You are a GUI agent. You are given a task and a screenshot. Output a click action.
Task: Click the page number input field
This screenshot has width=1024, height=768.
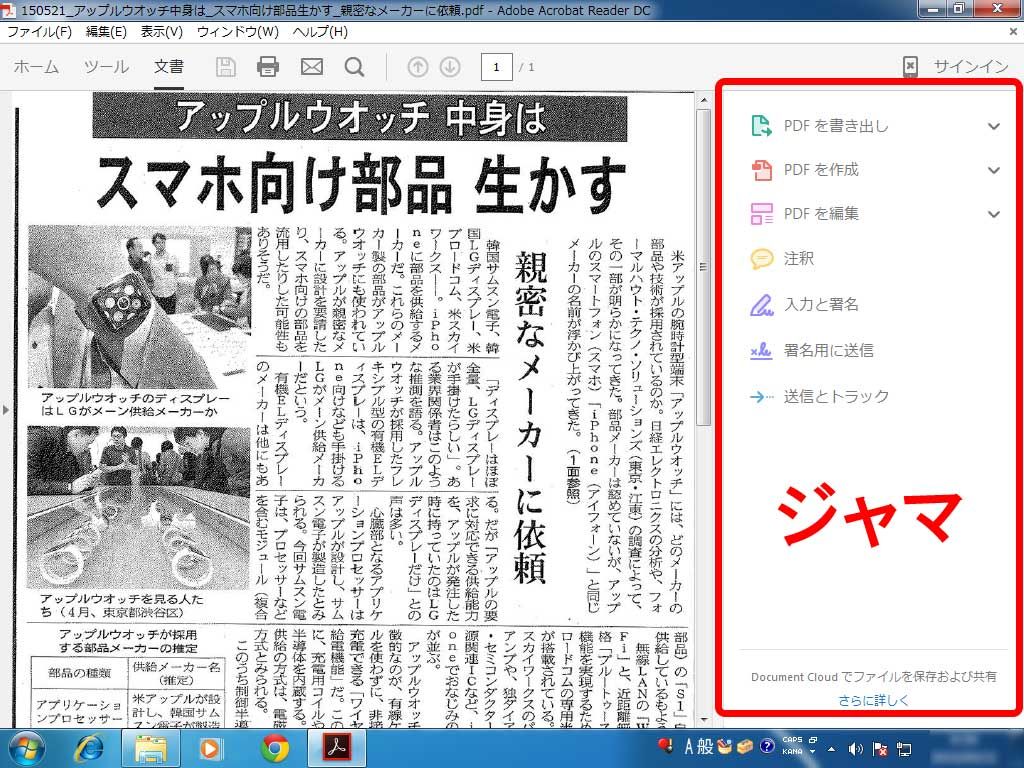point(496,67)
